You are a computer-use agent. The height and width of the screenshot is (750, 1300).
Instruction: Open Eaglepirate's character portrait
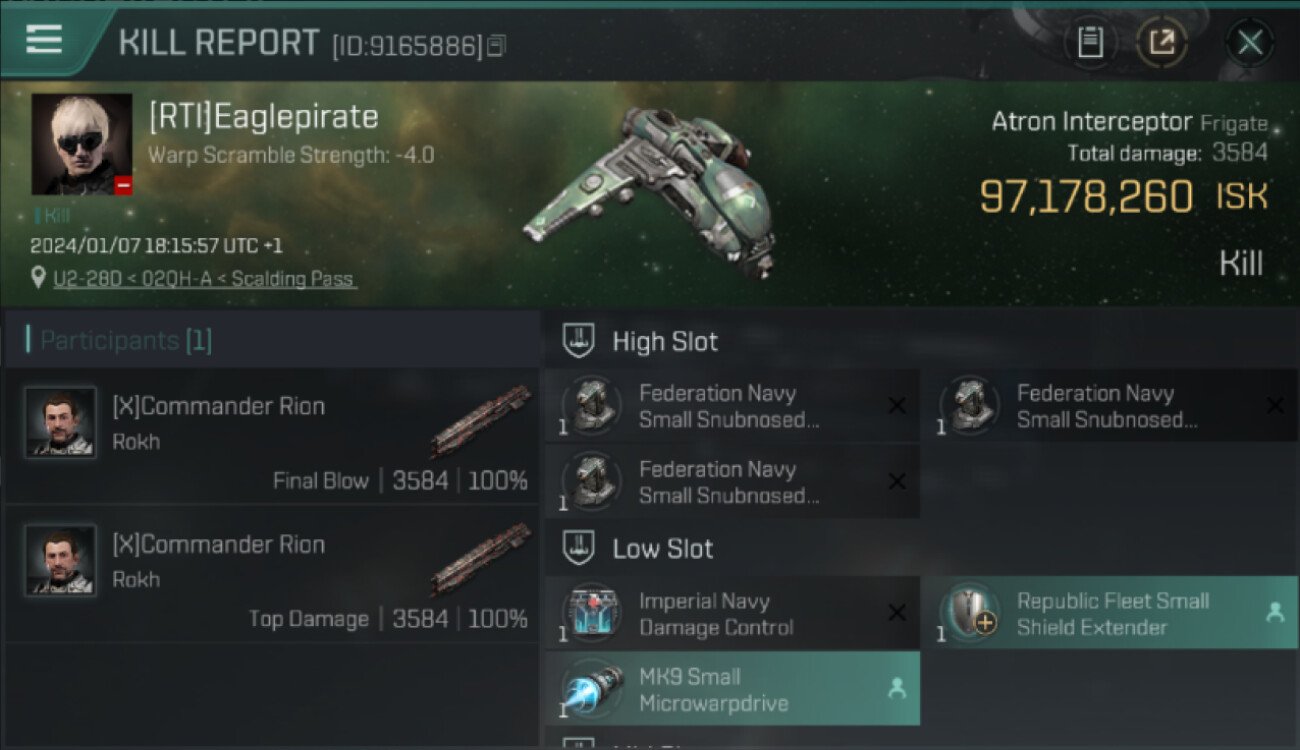[x=81, y=144]
